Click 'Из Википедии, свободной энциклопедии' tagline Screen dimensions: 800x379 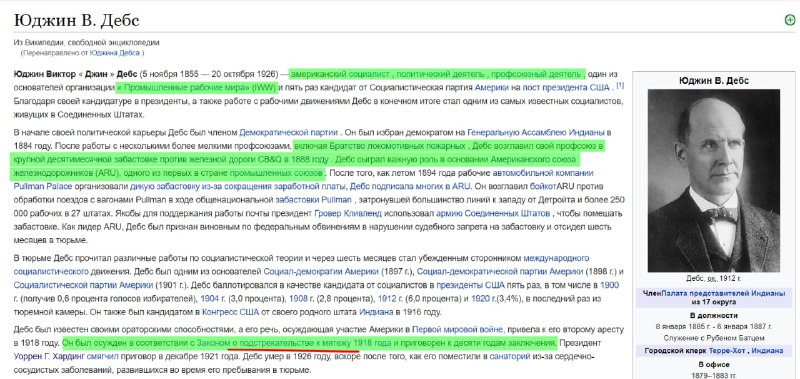pyautogui.click(x=87, y=43)
